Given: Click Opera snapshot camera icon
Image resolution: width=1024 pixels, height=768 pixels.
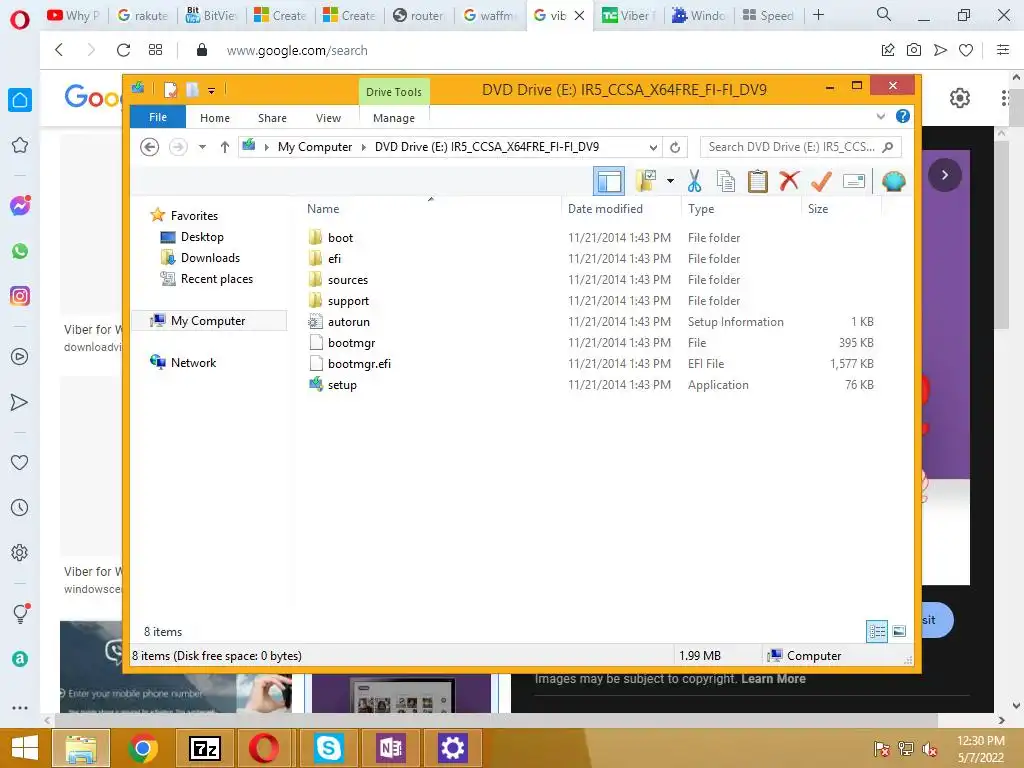Looking at the screenshot, I should pyautogui.click(x=914, y=50).
